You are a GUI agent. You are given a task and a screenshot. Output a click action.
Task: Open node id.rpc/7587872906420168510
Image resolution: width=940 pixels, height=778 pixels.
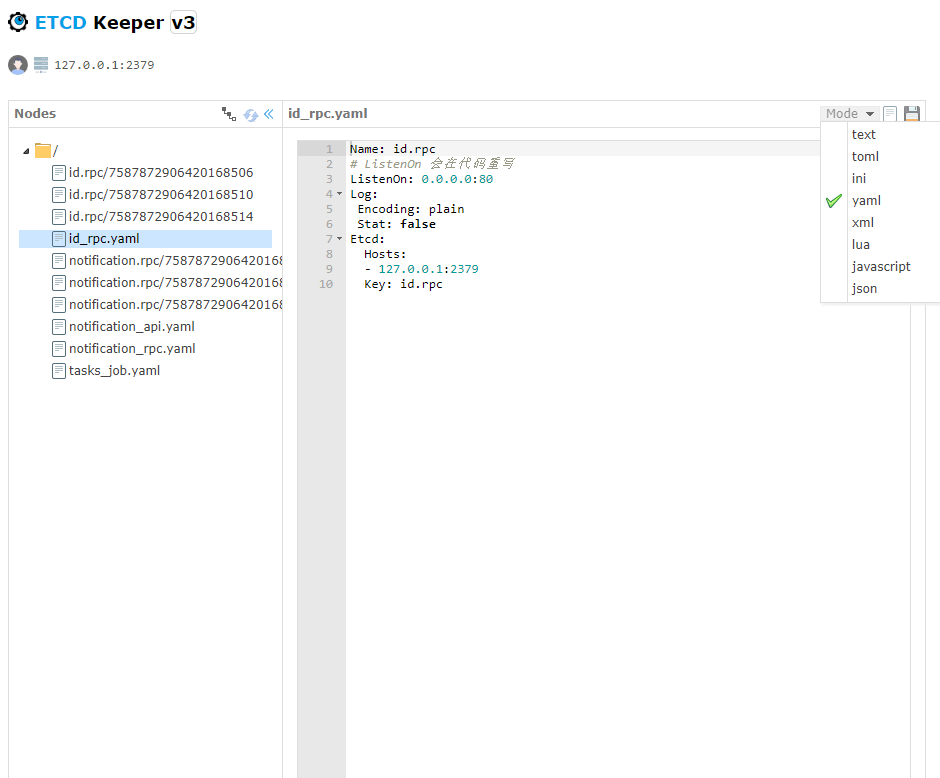click(161, 195)
